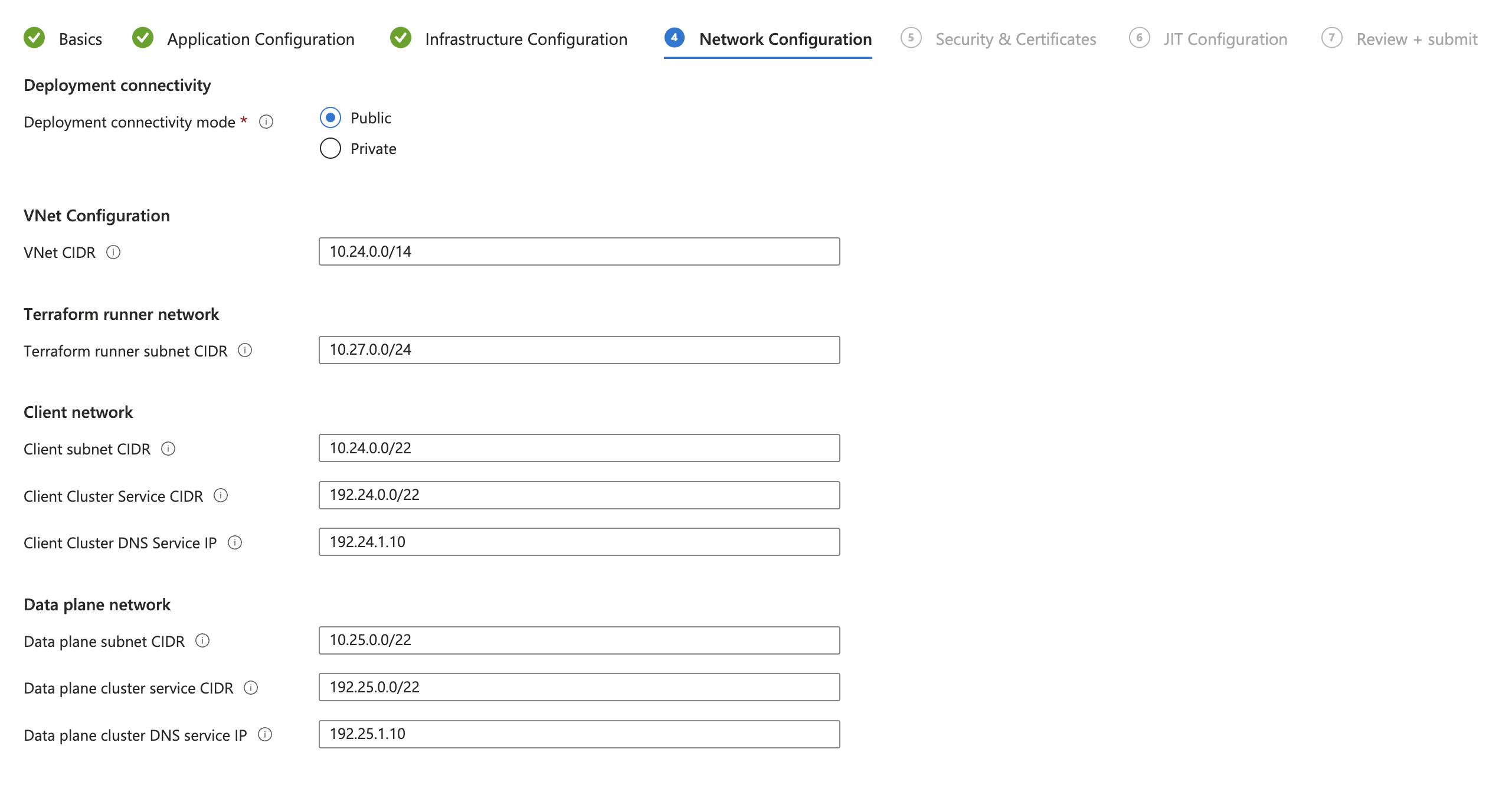This screenshot has height=798, width=1512.
Task: Click the VNet CIDR input field
Action: pyautogui.click(x=579, y=252)
